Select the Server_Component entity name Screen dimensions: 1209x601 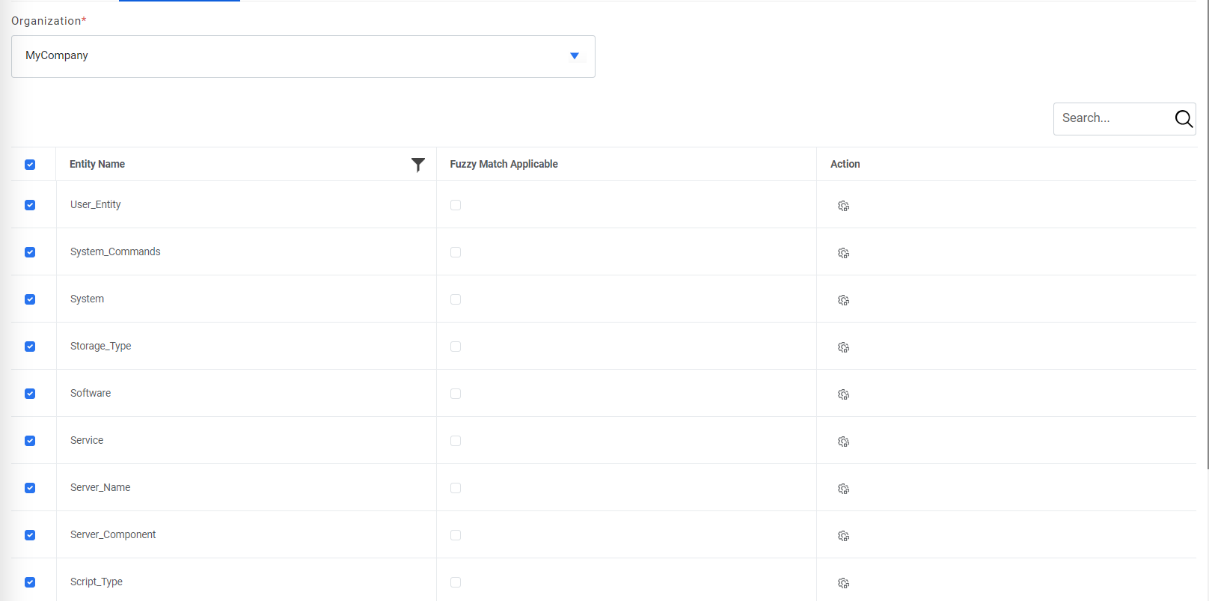[x=113, y=535]
